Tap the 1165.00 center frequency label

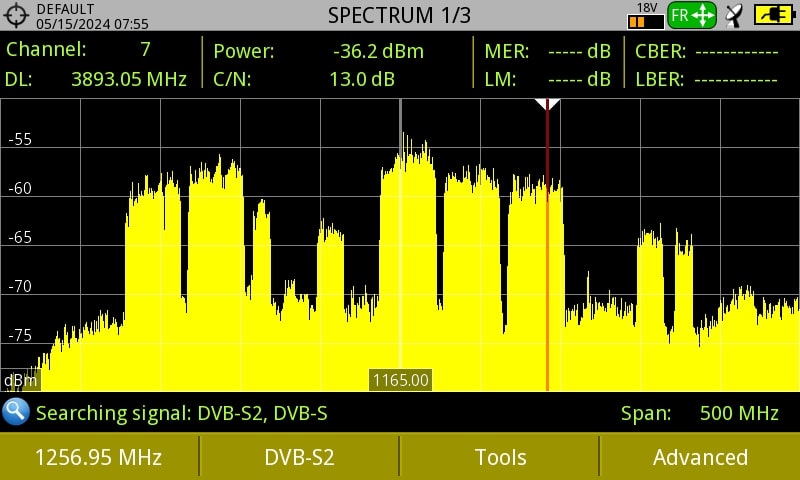click(401, 380)
